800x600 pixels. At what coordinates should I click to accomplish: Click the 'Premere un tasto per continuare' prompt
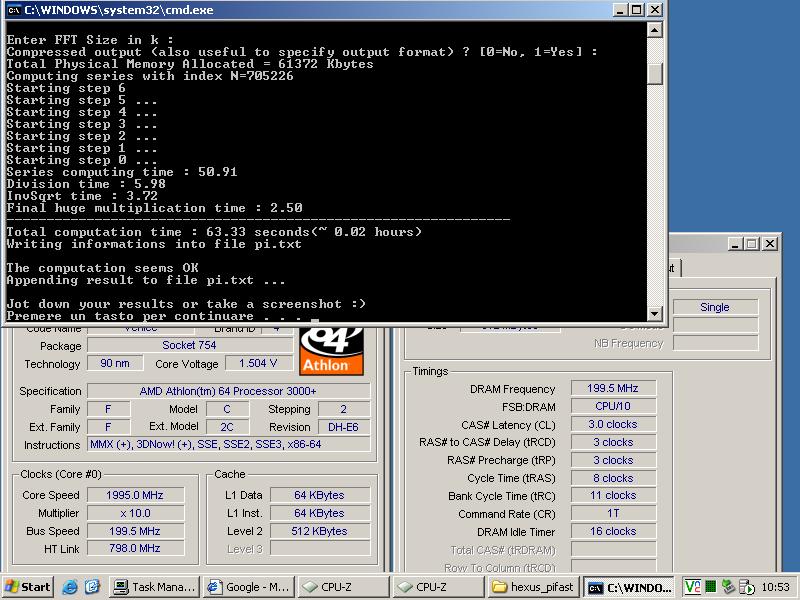click(x=162, y=316)
